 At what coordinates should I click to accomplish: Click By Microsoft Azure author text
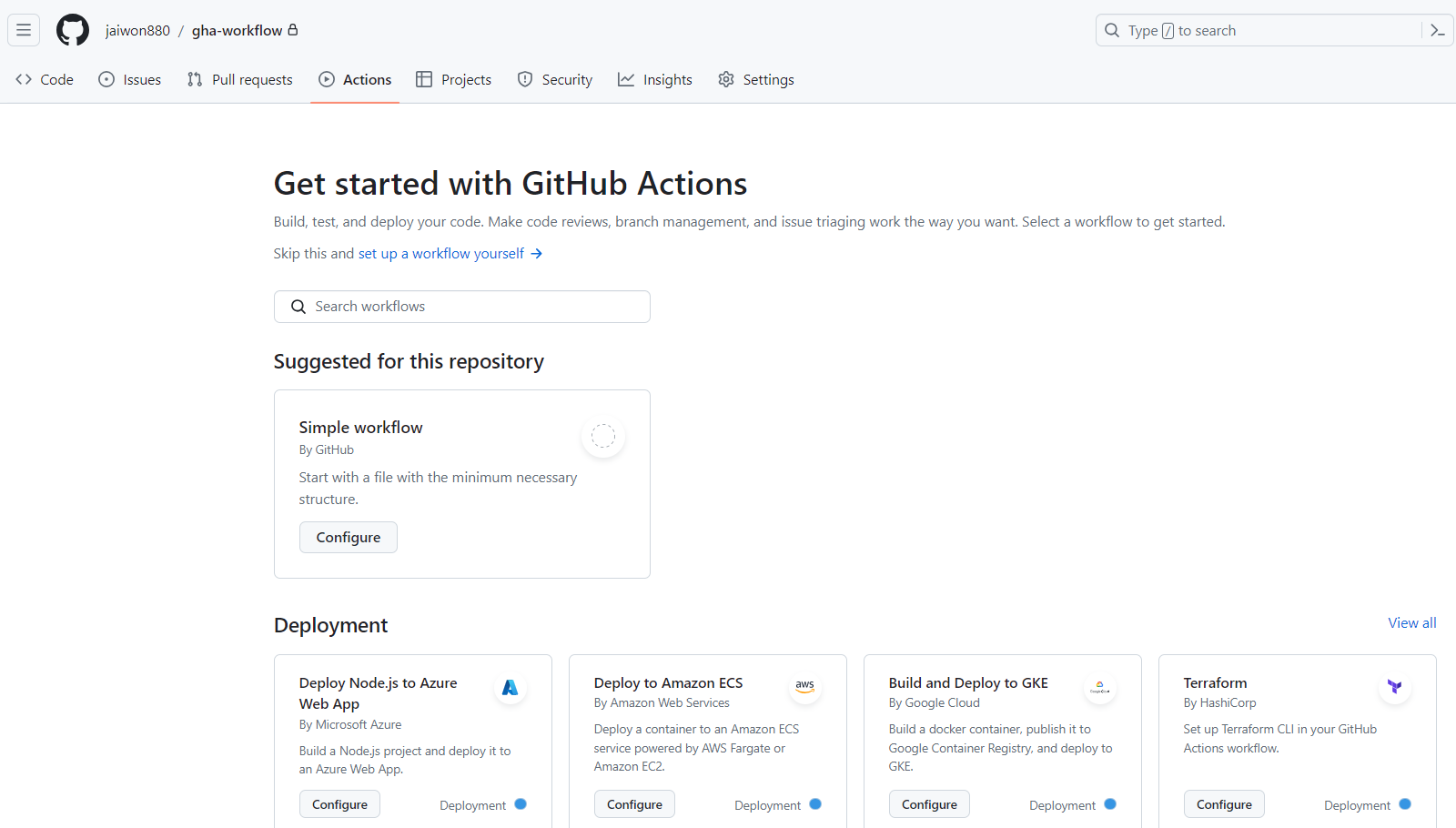coord(350,724)
